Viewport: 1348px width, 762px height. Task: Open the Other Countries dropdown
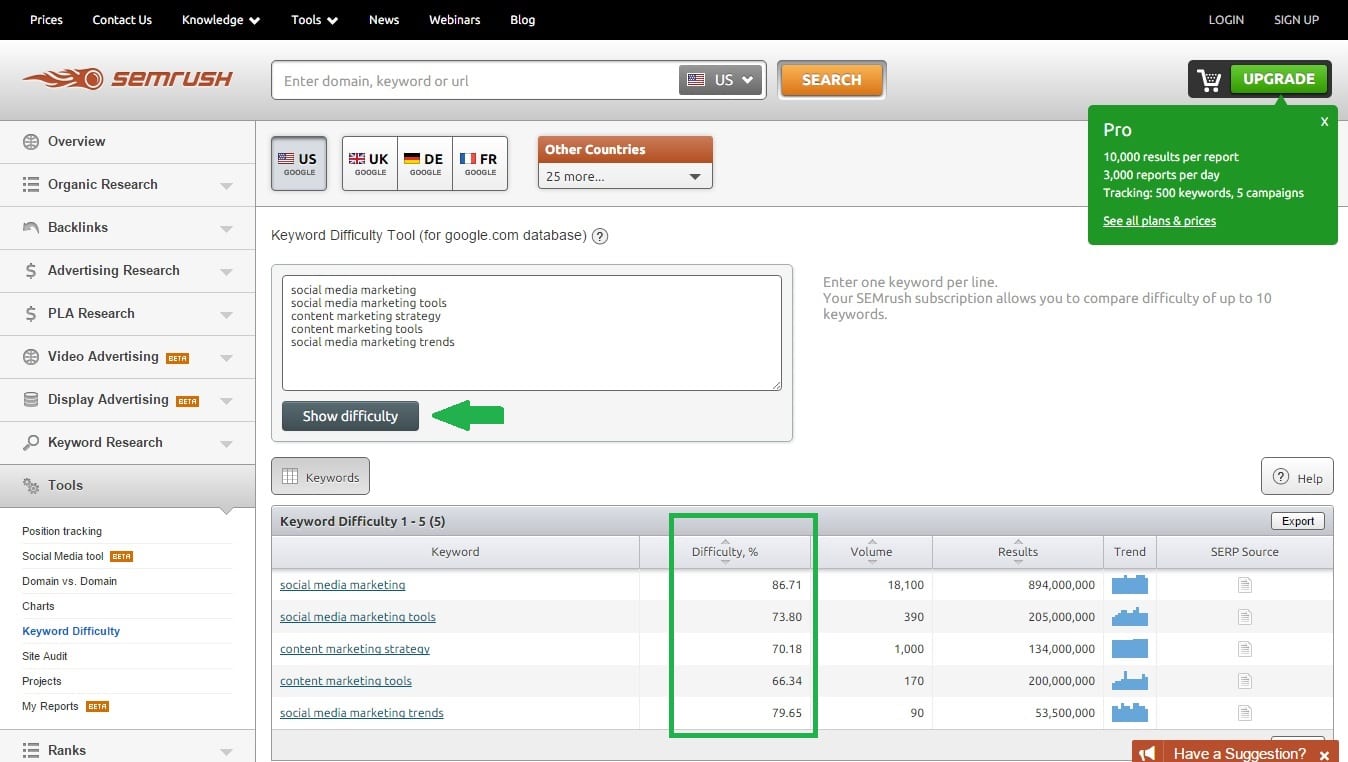point(624,177)
